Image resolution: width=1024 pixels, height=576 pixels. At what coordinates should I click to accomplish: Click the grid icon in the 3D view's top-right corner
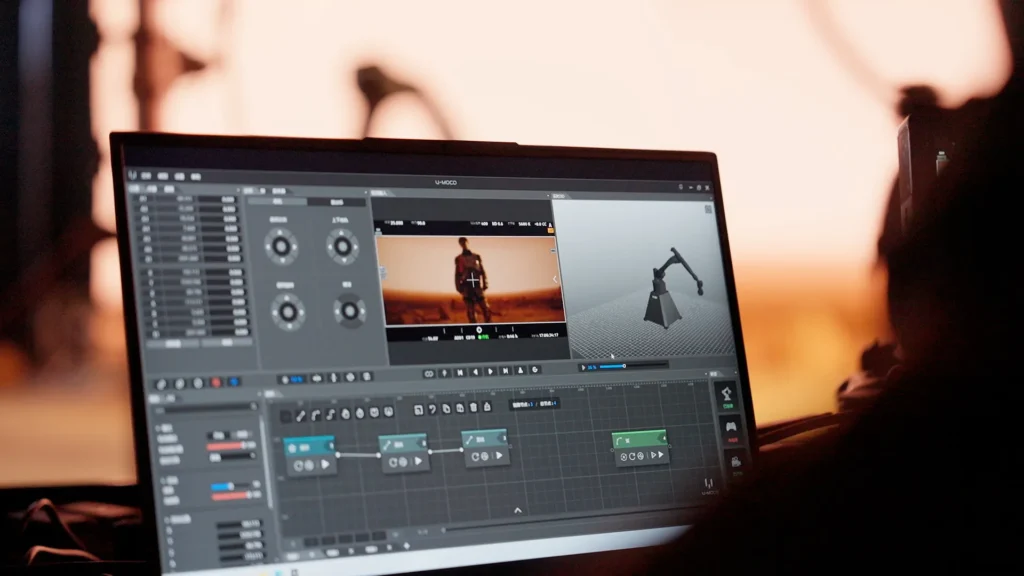point(708,209)
